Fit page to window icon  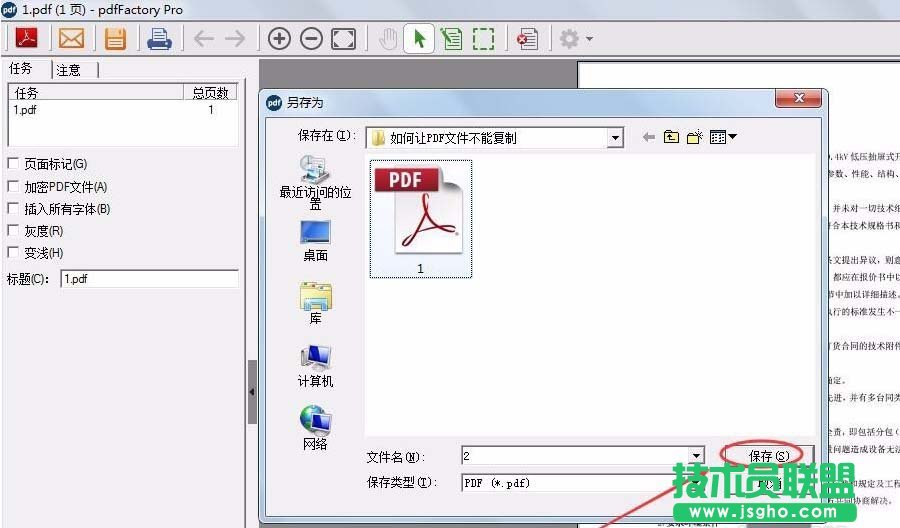click(x=343, y=39)
